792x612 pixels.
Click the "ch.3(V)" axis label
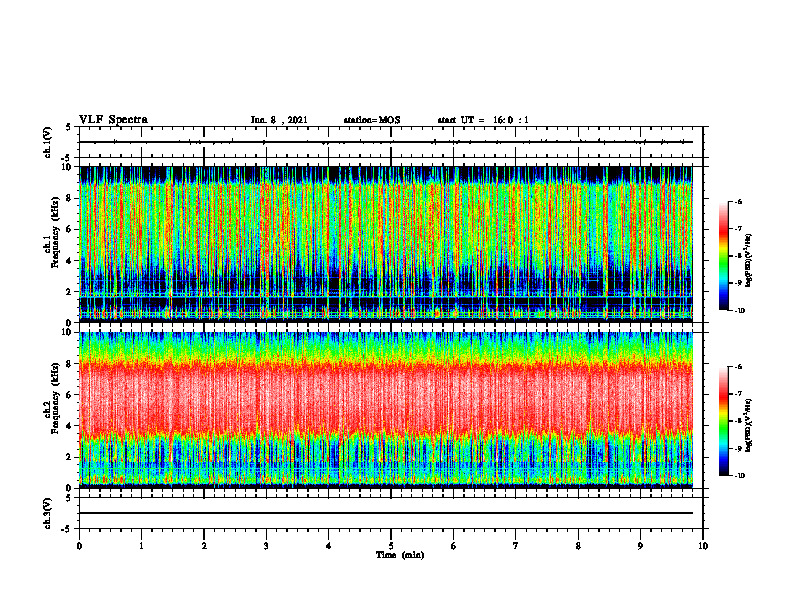click(x=48, y=513)
